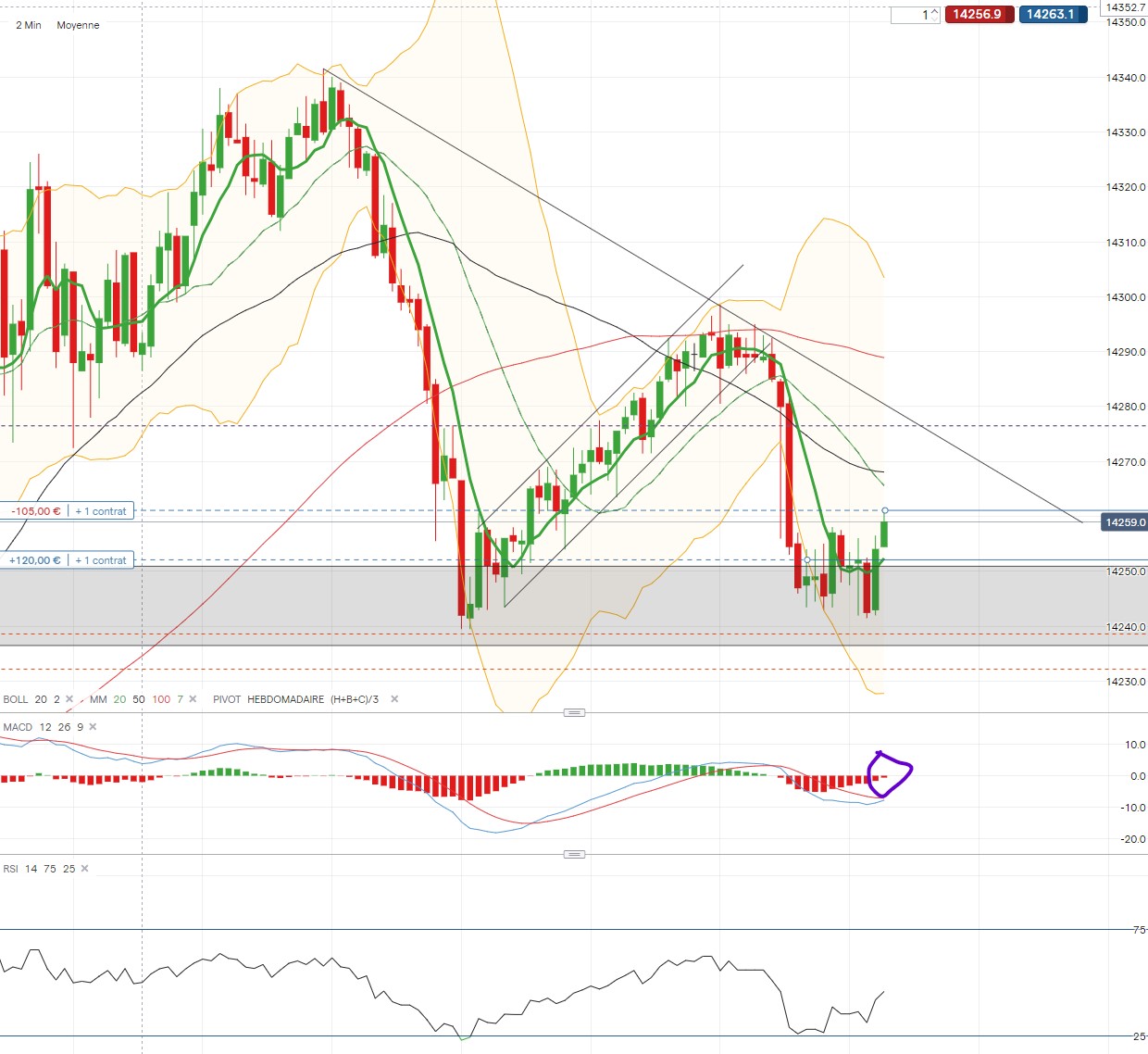Click '+1 contrat' beside +120,00 €

pyautogui.click(x=101, y=560)
